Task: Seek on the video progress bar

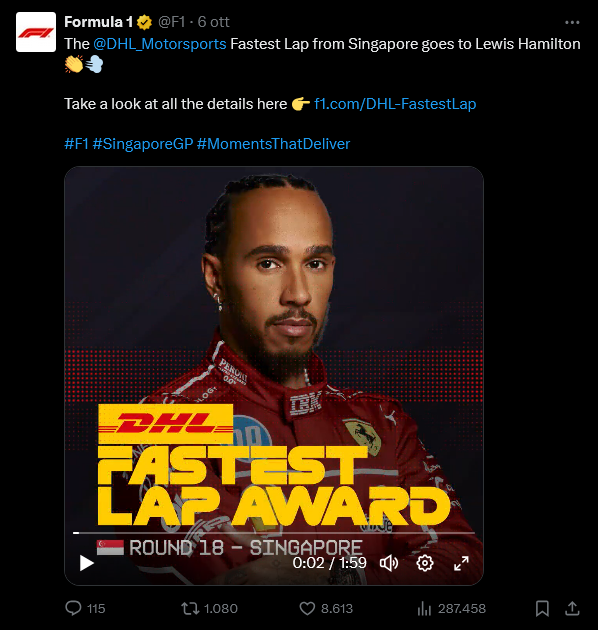Action: point(274,533)
